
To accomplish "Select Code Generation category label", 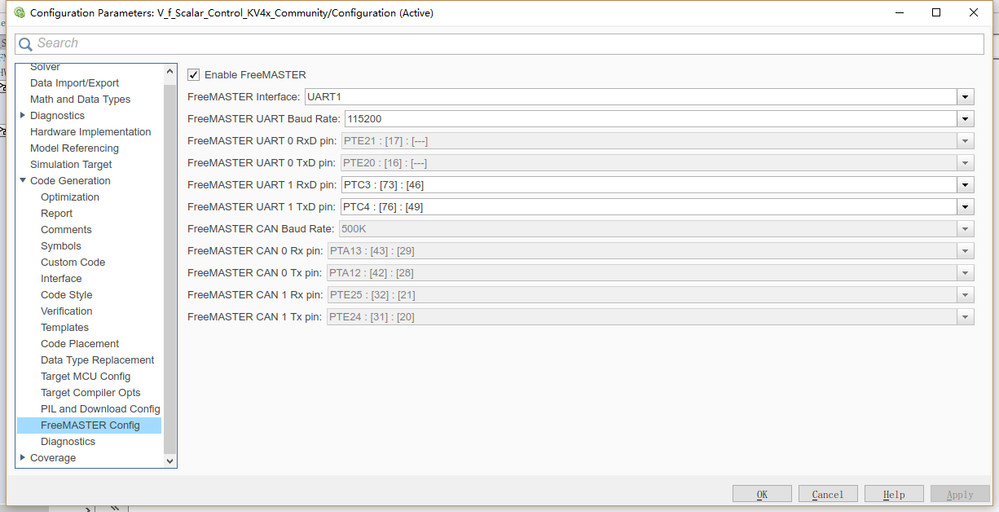I will tap(70, 181).
